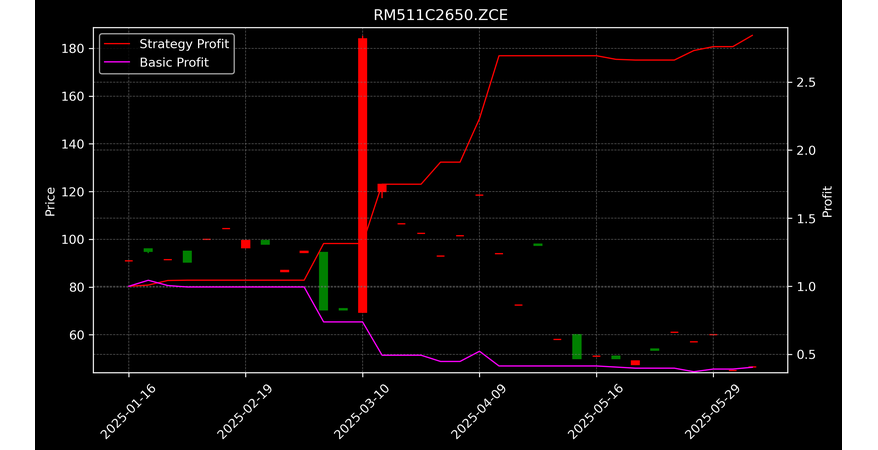
Task: Click the 2025-02-19 date label
Action: (245, 412)
